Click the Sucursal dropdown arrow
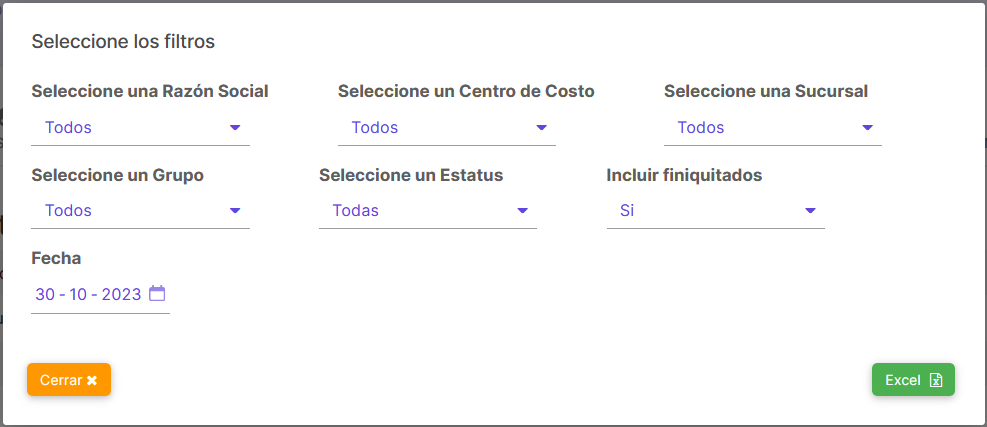 [867, 128]
